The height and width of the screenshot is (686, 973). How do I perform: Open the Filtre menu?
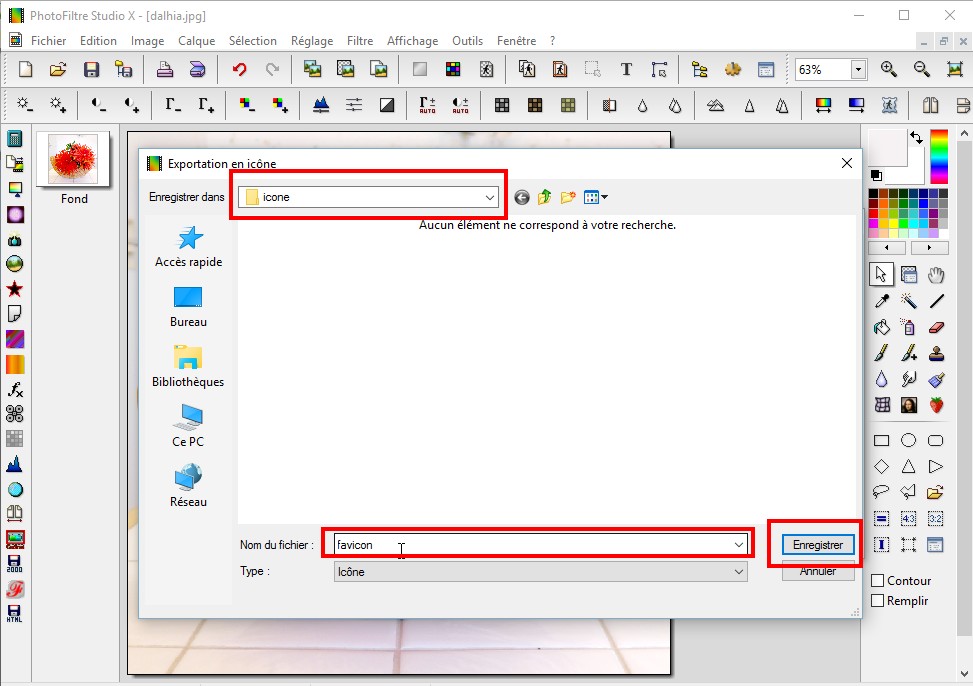pyautogui.click(x=360, y=41)
